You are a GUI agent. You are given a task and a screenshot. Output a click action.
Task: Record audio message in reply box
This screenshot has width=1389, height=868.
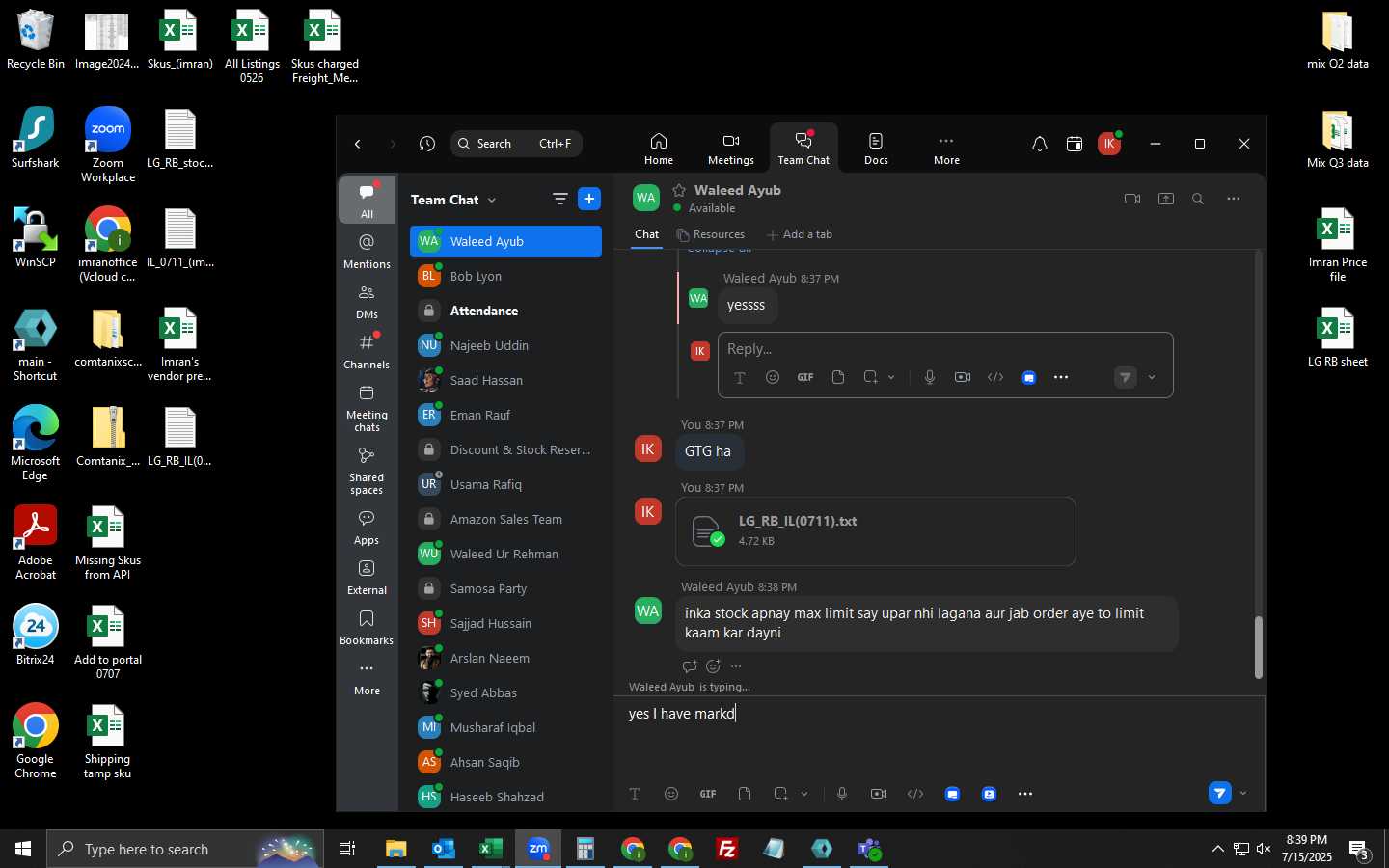[x=930, y=377]
